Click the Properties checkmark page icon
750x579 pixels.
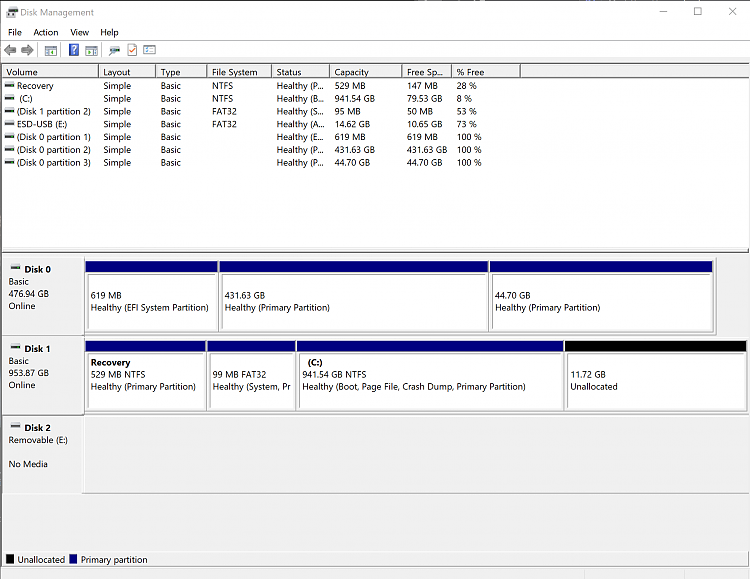132,50
